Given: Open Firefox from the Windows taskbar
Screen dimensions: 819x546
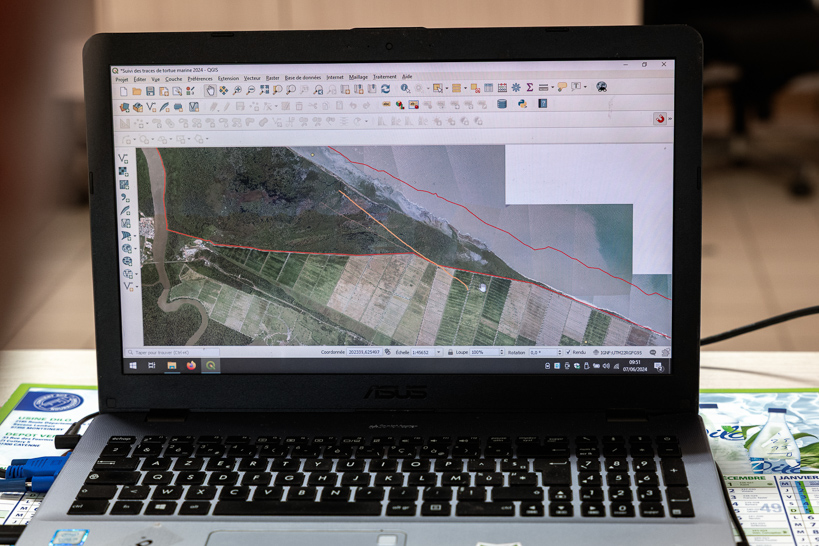Looking at the screenshot, I should click(x=191, y=366).
